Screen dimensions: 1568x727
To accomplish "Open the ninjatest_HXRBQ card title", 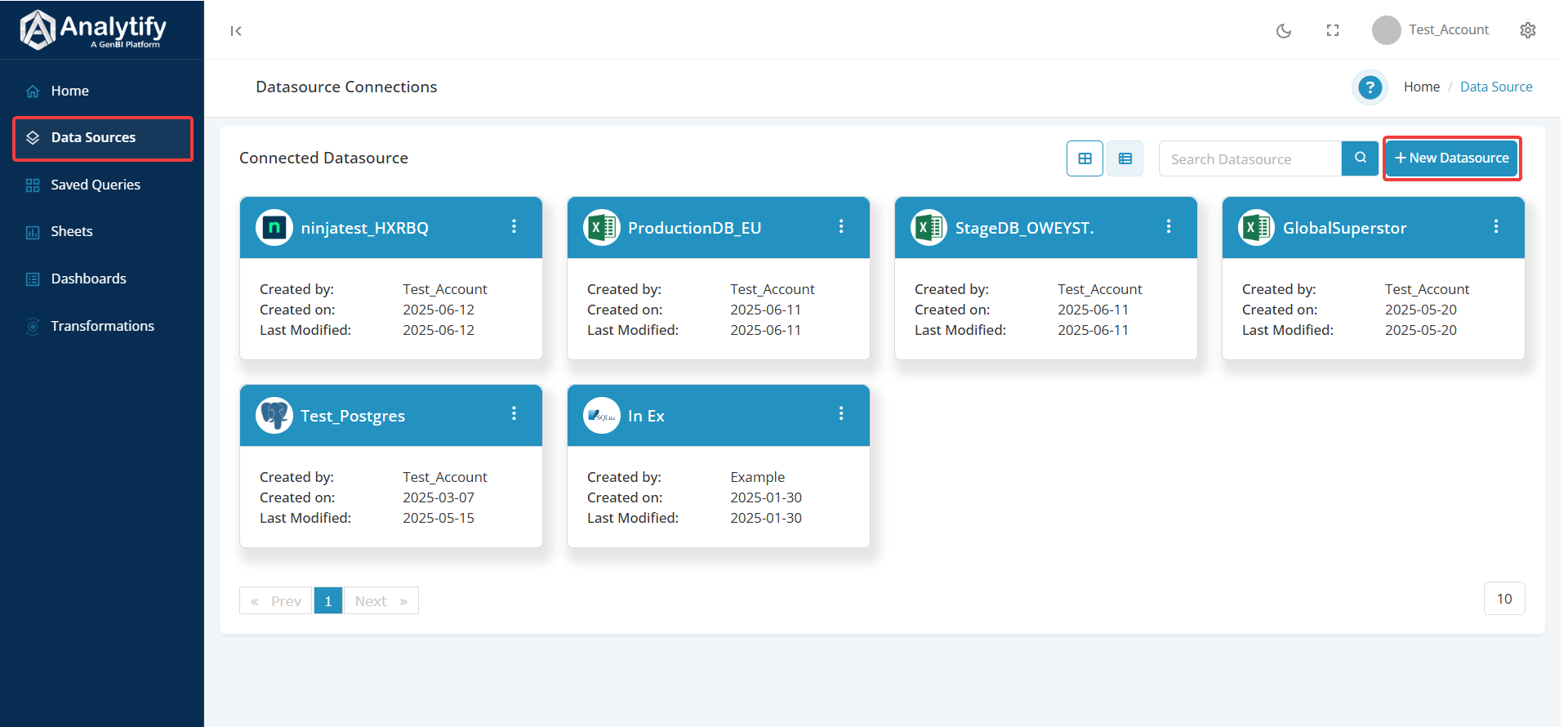I will pyautogui.click(x=364, y=228).
